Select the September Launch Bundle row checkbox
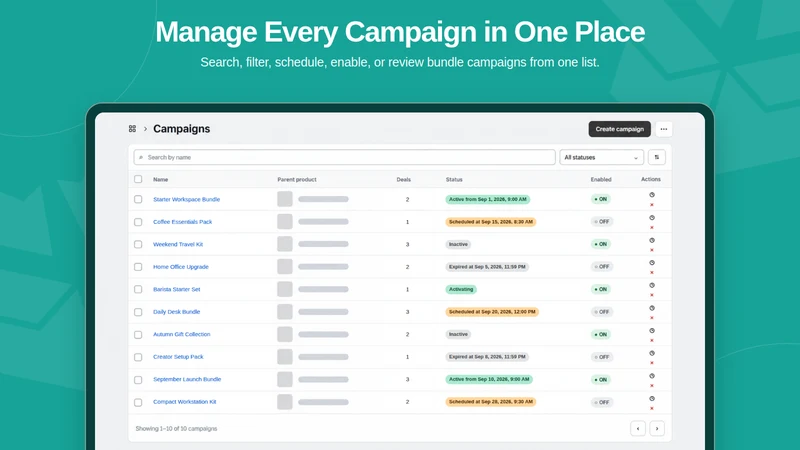Image resolution: width=800 pixels, height=450 pixels. click(138, 380)
